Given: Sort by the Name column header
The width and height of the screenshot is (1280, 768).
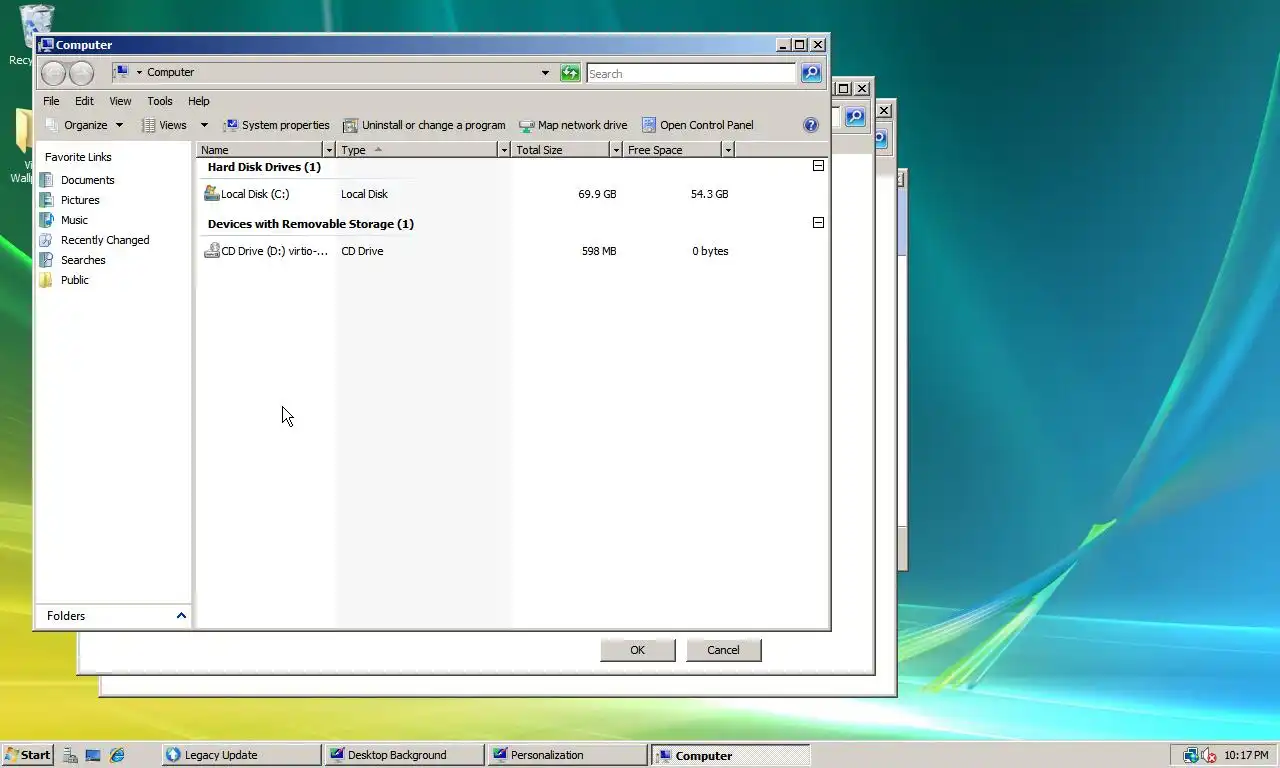Looking at the screenshot, I should tap(260, 150).
